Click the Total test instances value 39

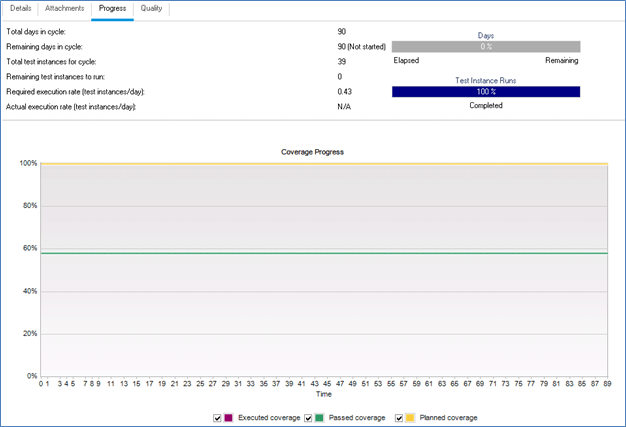342,61
